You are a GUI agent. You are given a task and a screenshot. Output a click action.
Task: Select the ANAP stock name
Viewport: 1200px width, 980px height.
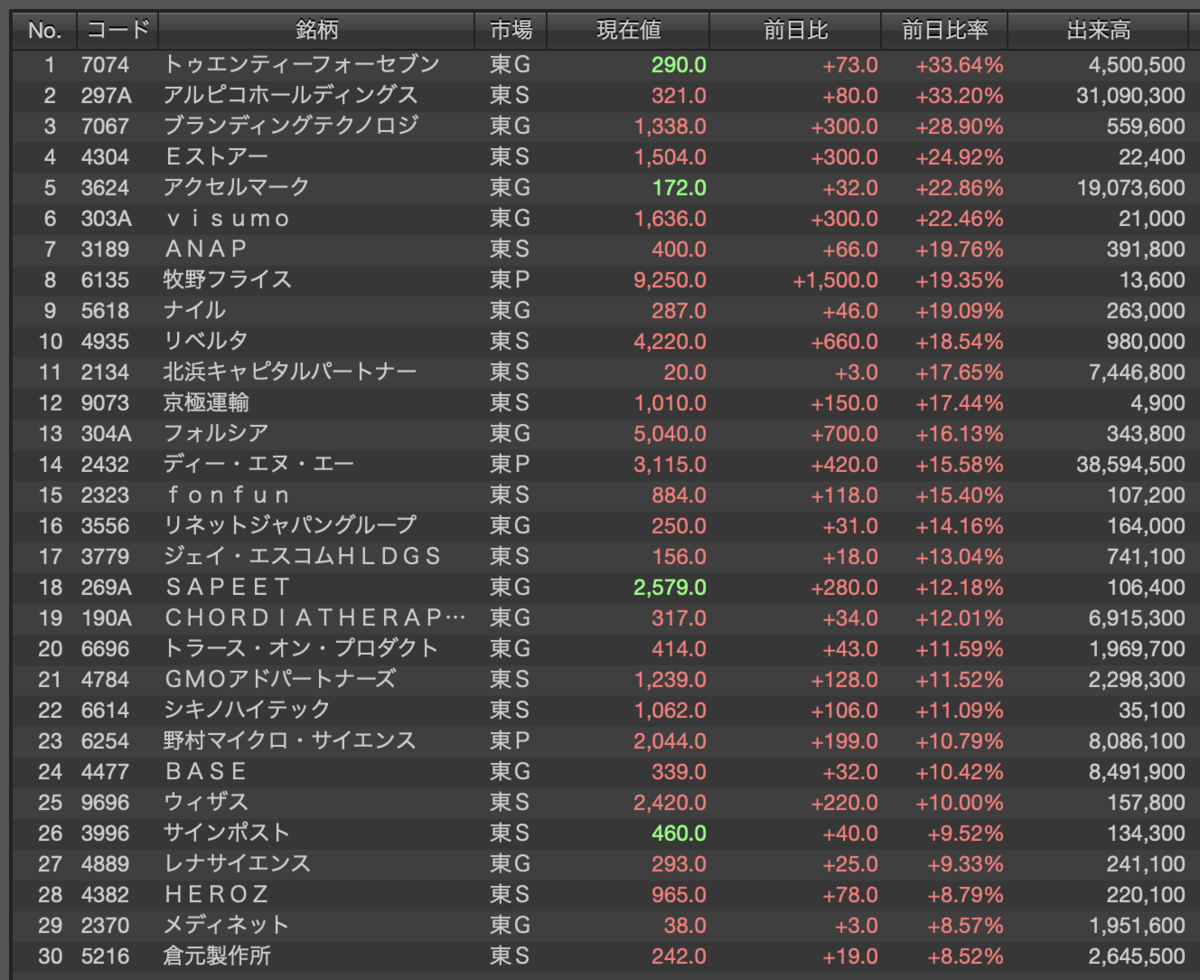click(205, 249)
